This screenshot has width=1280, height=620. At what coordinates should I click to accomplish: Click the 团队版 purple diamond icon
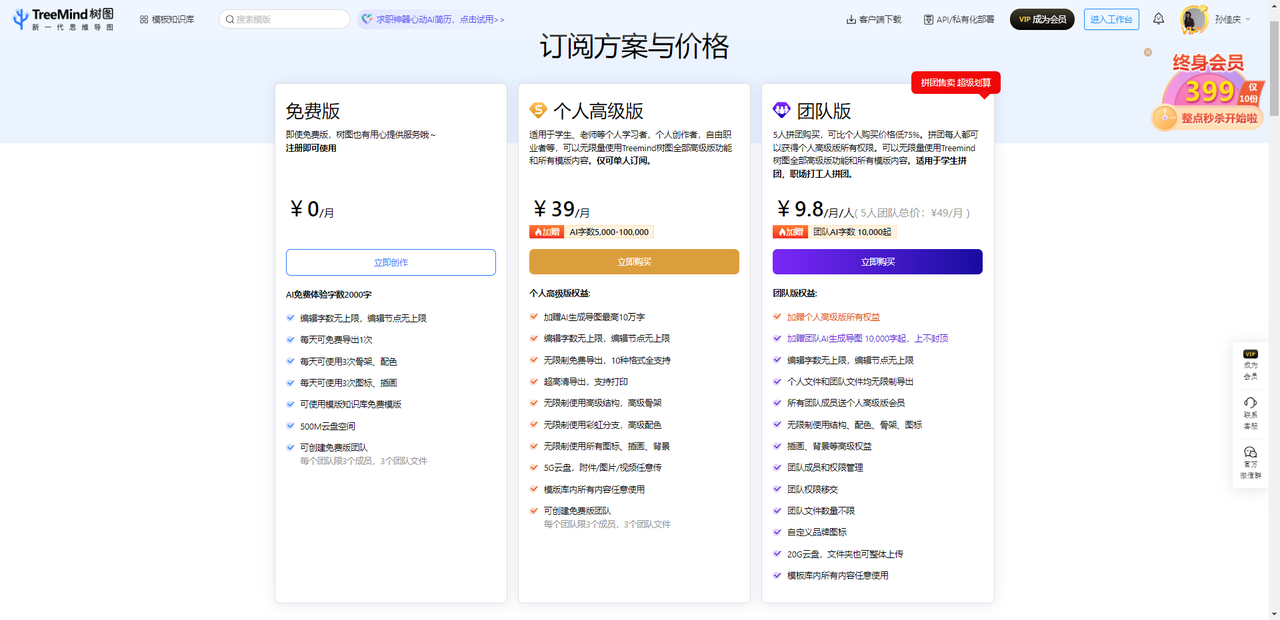(x=782, y=110)
